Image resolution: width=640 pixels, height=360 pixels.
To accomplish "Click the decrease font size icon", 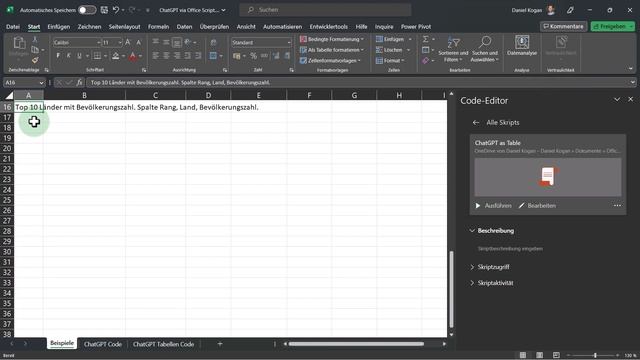I will tap(138, 42).
